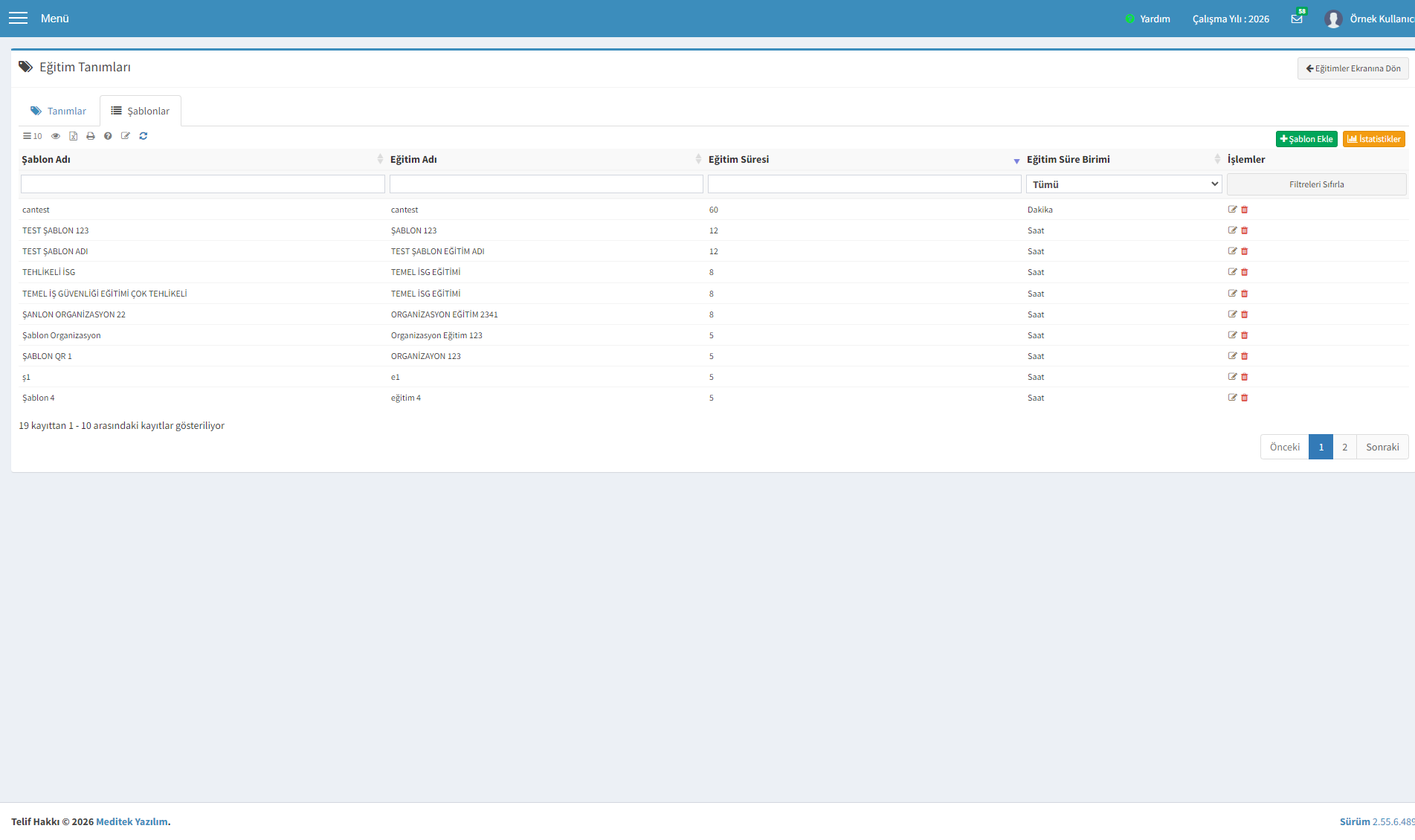This screenshot has height=840, width=1415.
Task: Open the mail notifications envelope icon
Action: [x=1297, y=19]
